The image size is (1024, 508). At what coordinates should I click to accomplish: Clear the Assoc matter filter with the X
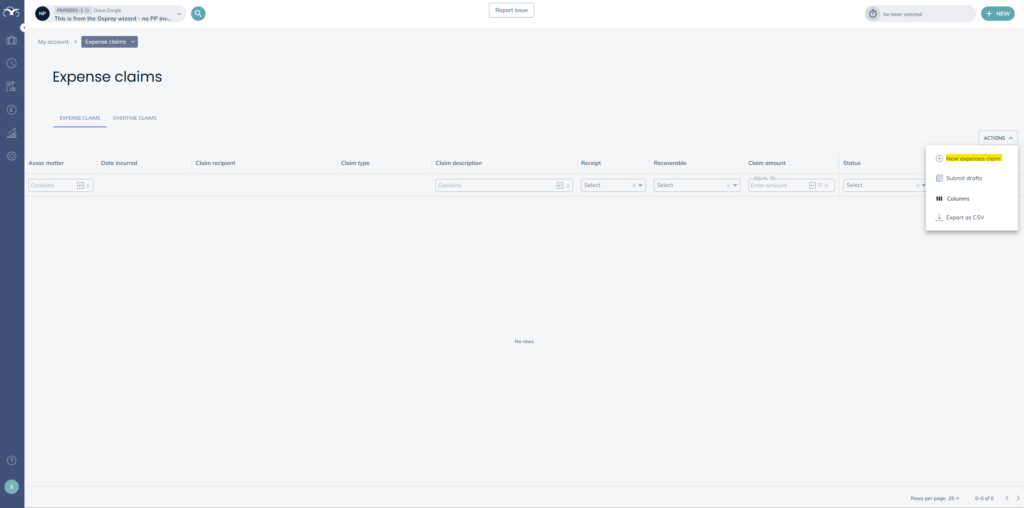click(88, 185)
